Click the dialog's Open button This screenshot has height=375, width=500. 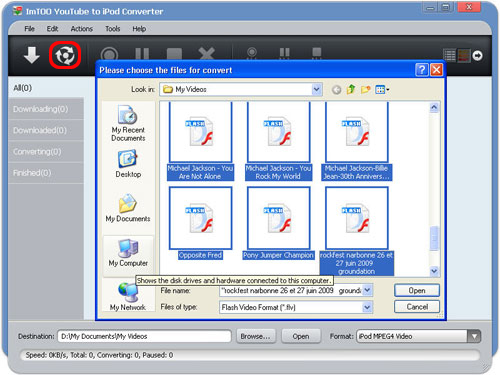click(x=417, y=290)
